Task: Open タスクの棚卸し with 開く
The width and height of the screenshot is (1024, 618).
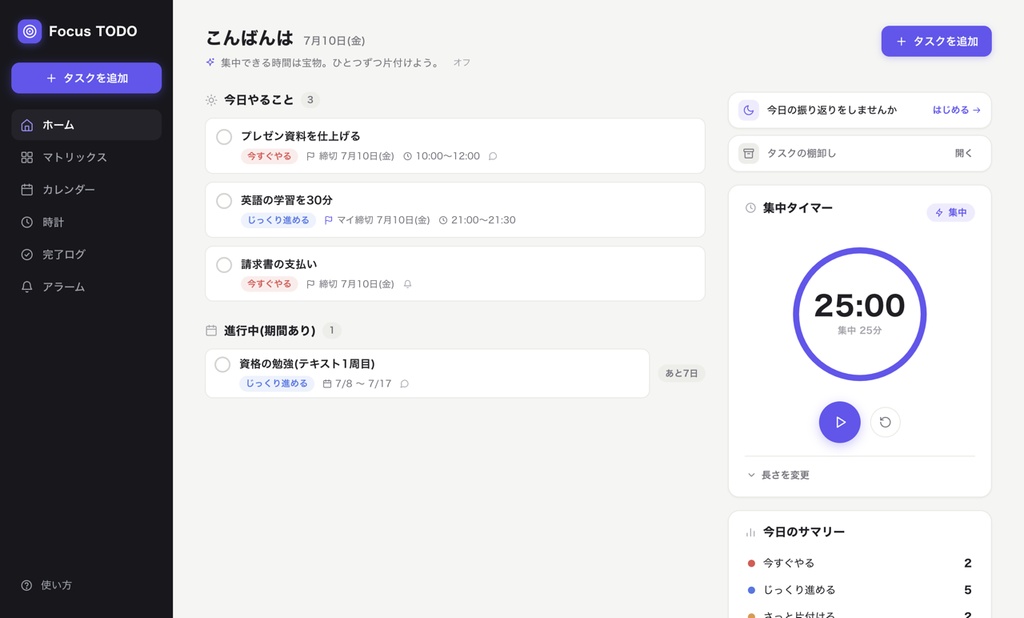Action: tap(963, 154)
